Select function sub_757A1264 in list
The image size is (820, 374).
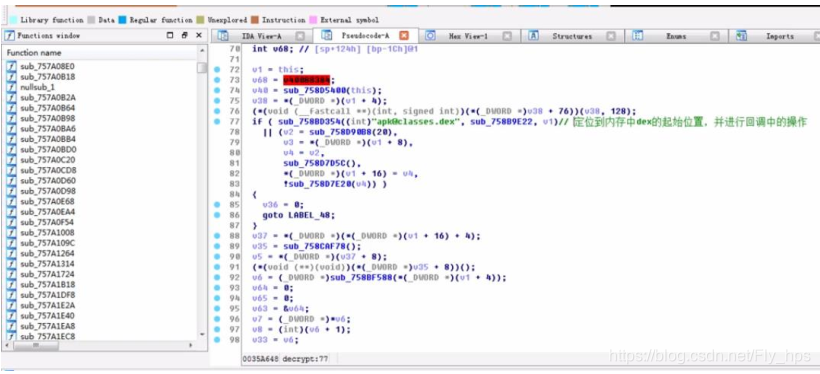pyautogui.click(x=48, y=253)
